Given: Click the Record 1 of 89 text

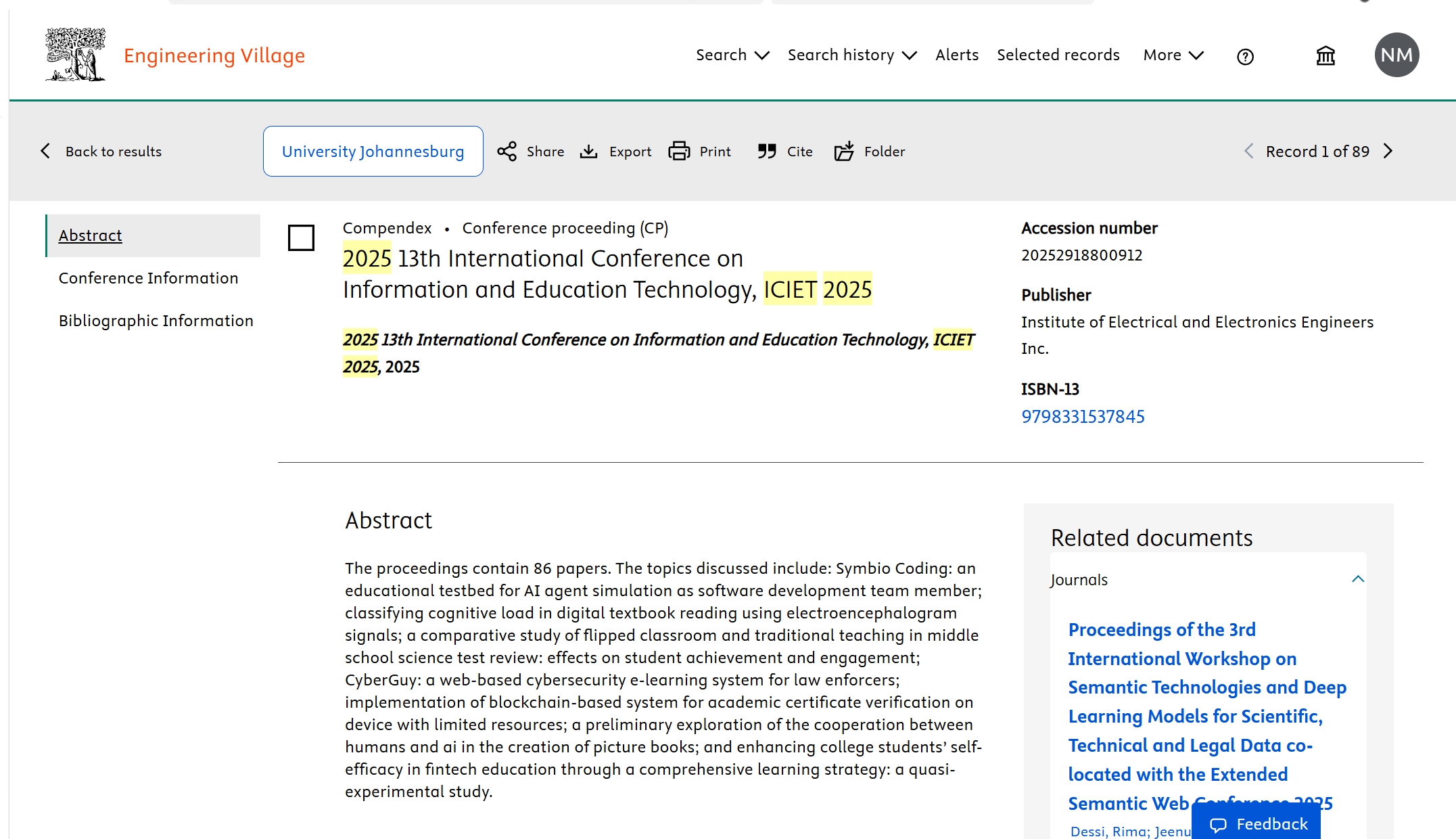Looking at the screenshot, I should (x=1317, y=151).
